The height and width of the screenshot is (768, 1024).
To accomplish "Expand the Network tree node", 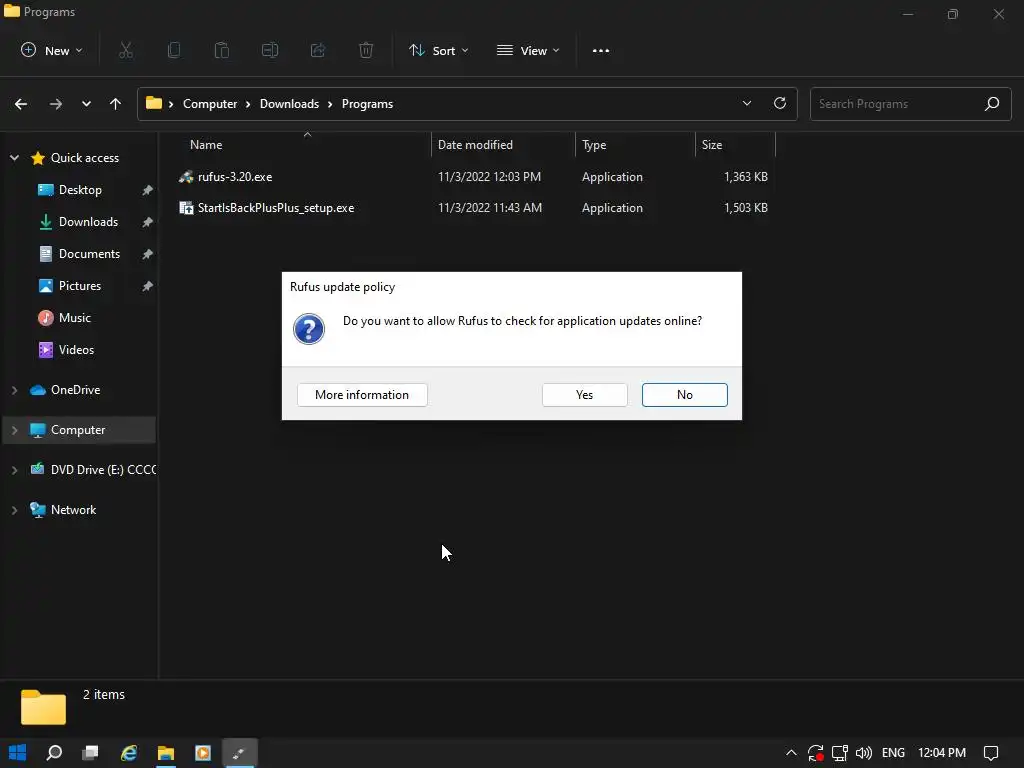I will point(14,510).
